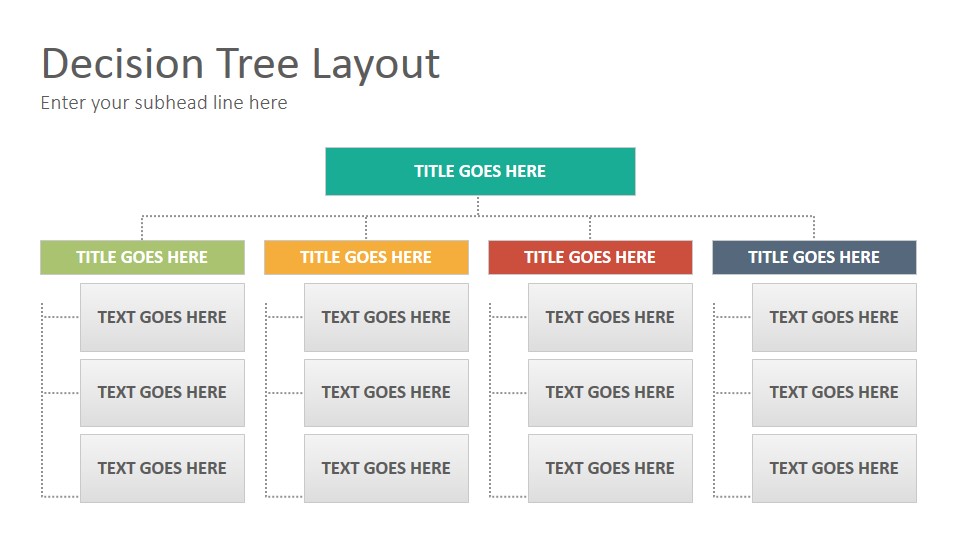Select middle text box under red header
Viewport: 960px width, 540px height.
pos(610,392)
